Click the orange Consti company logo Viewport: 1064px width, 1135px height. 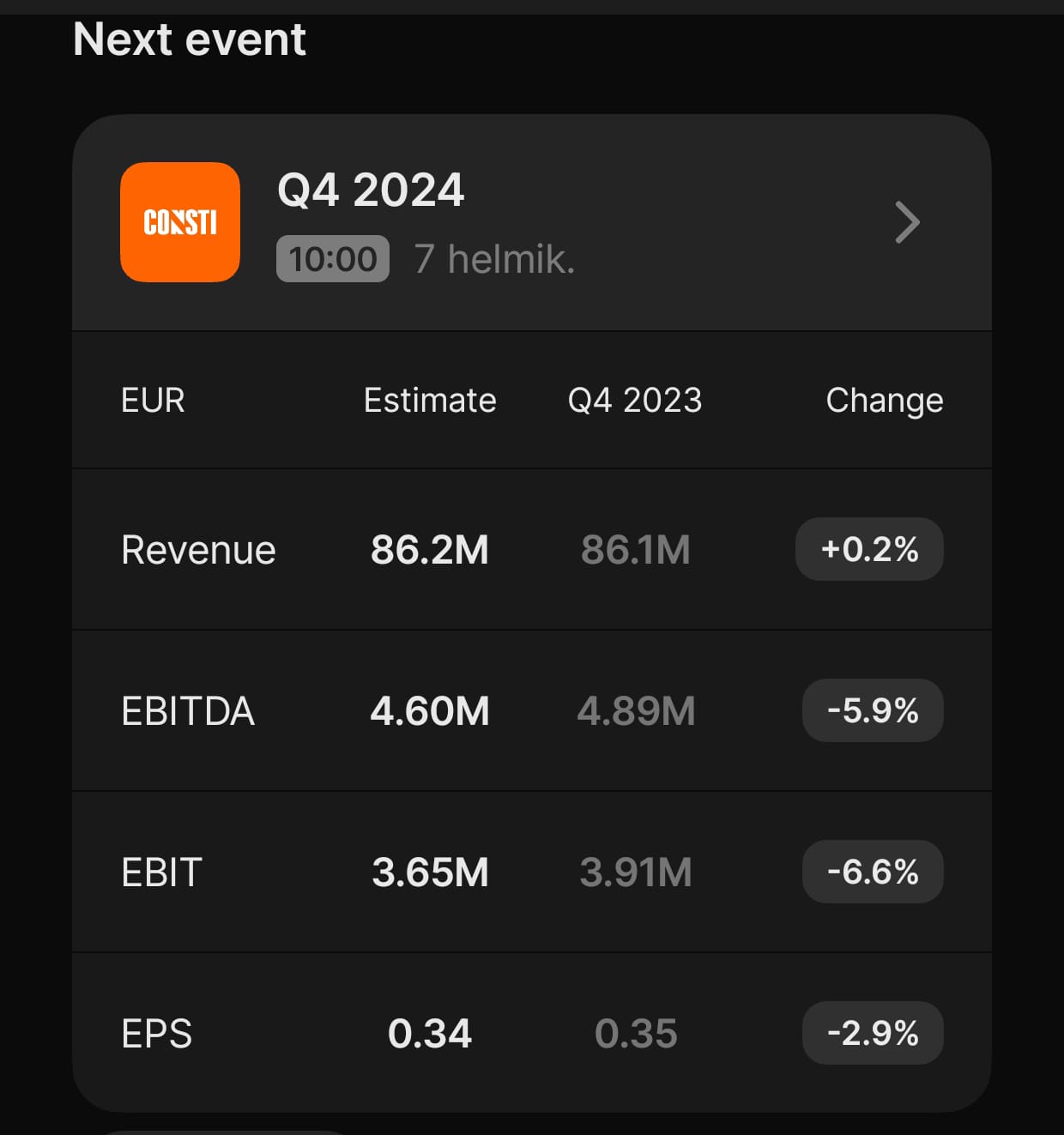click(180, 222)
